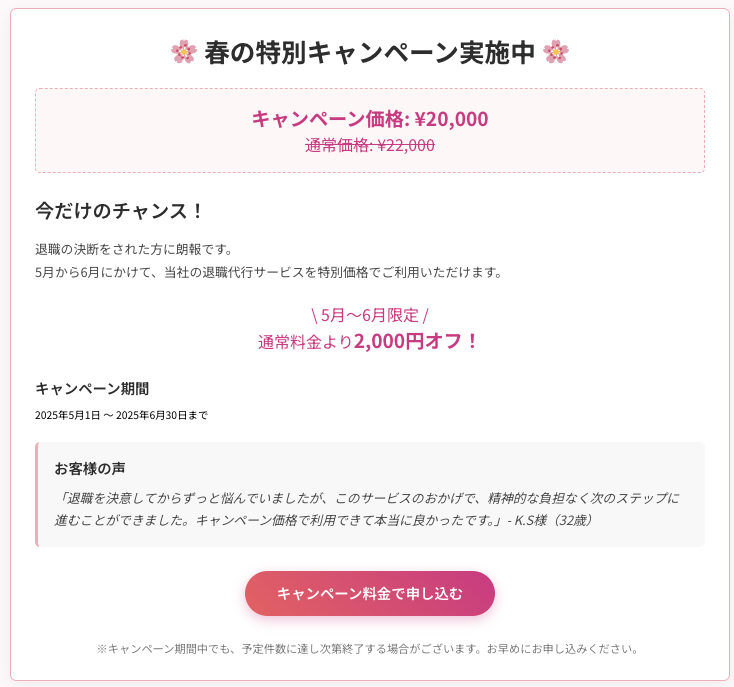Click the date range 2025年5月1日 〜 6月30日

click(x=121, y=415)
